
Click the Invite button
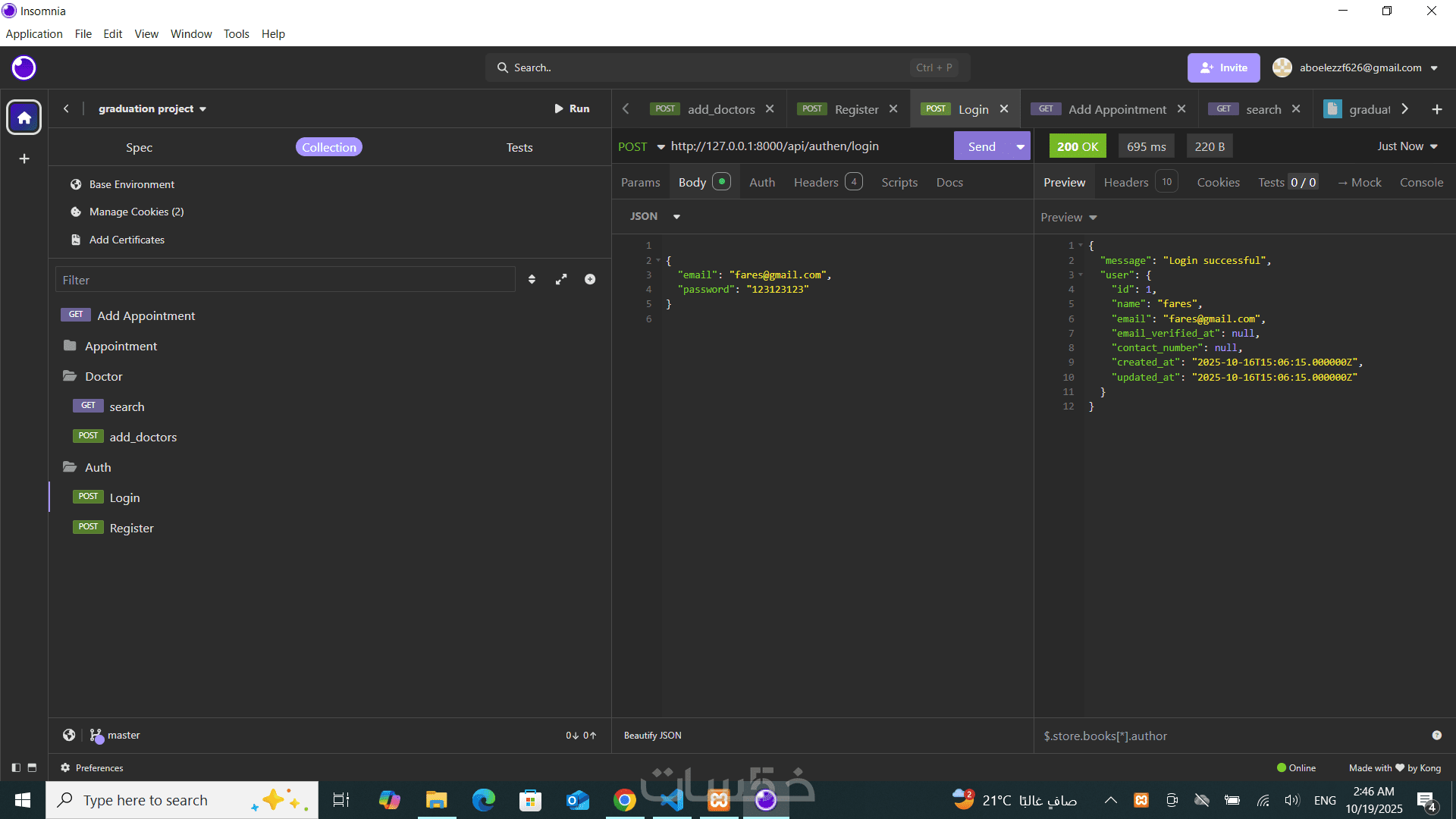[x=1223, y=67]
